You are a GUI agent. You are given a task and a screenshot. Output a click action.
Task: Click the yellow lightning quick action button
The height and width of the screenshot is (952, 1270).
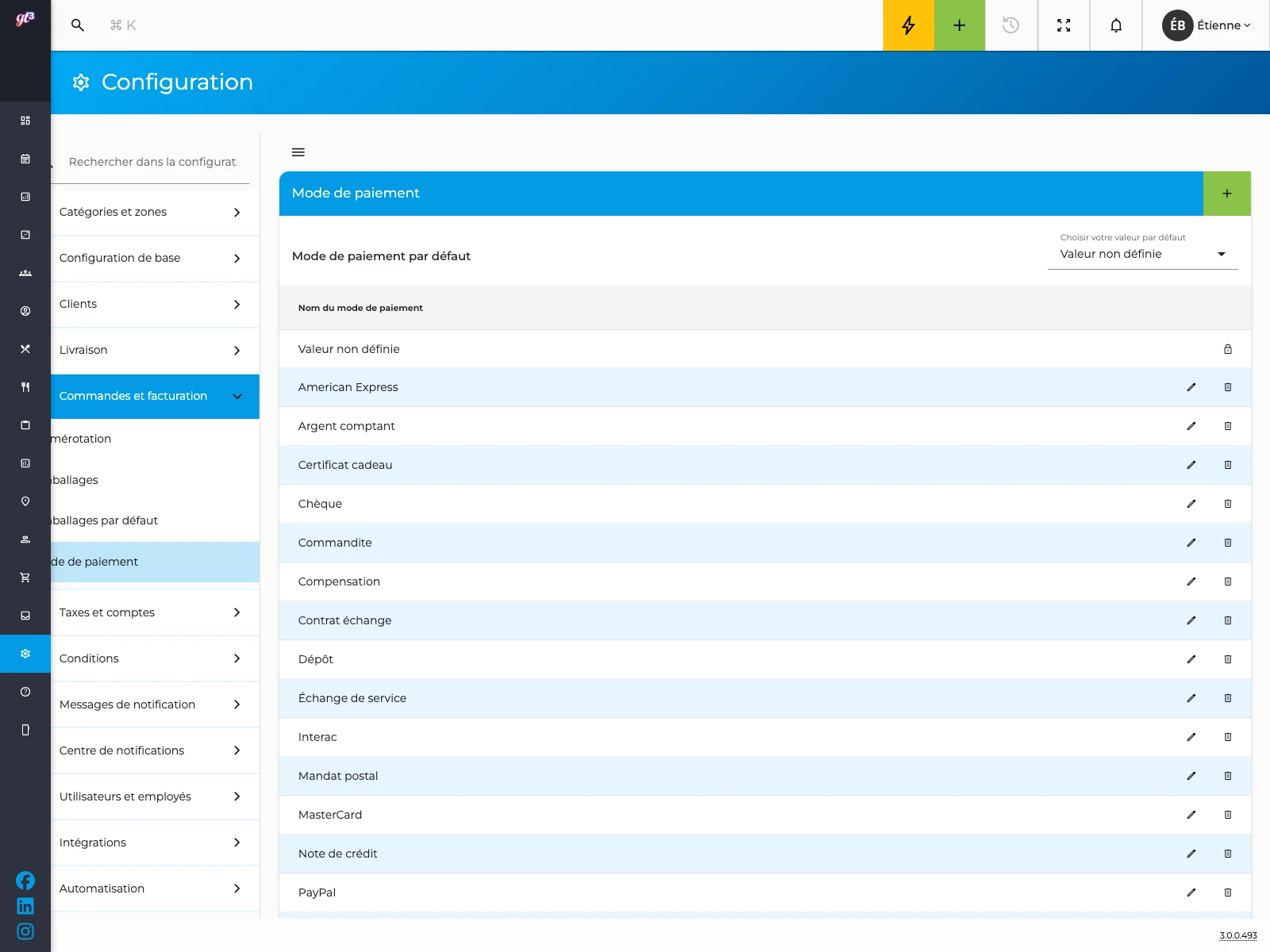(908, 25)
